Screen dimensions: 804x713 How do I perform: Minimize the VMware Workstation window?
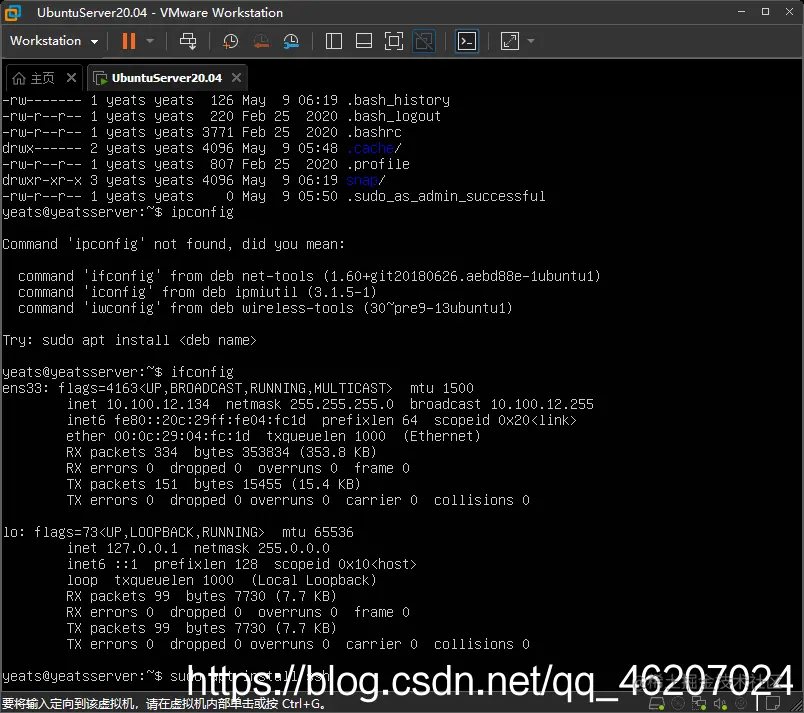click(741, 11)
